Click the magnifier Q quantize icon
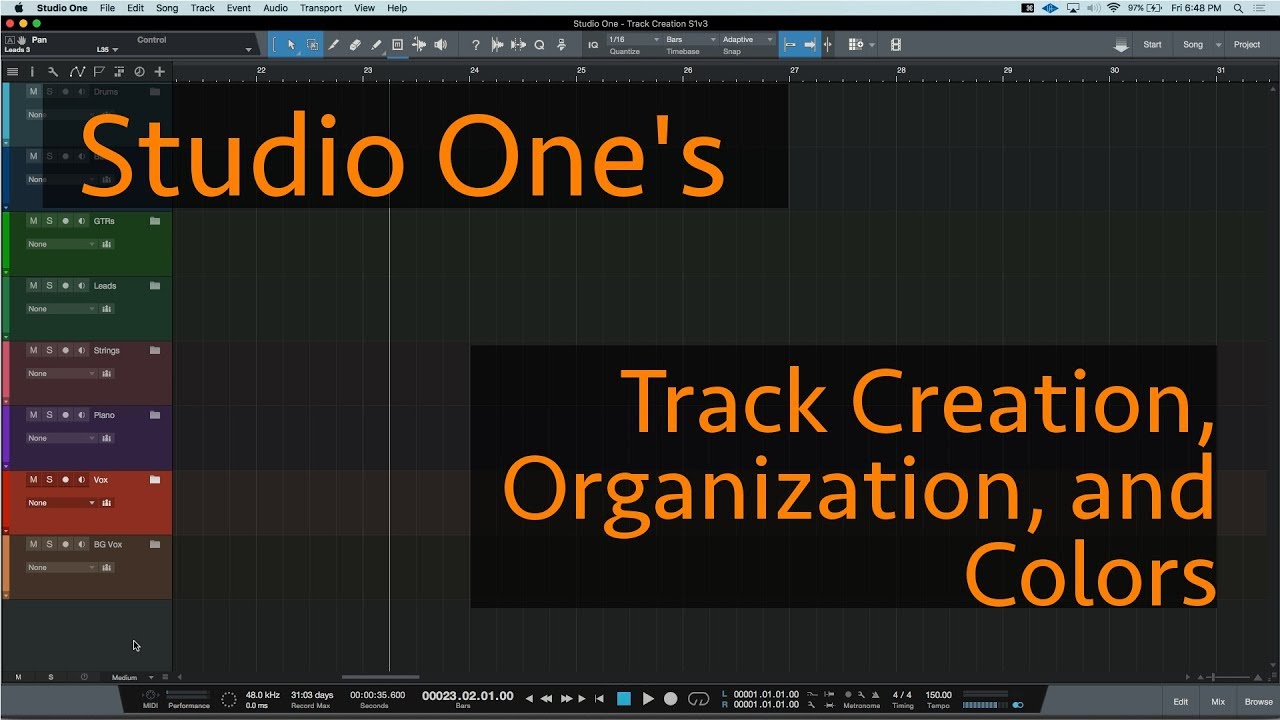The width and height of the screenshot is (1280, 720). tap(539, 45)
